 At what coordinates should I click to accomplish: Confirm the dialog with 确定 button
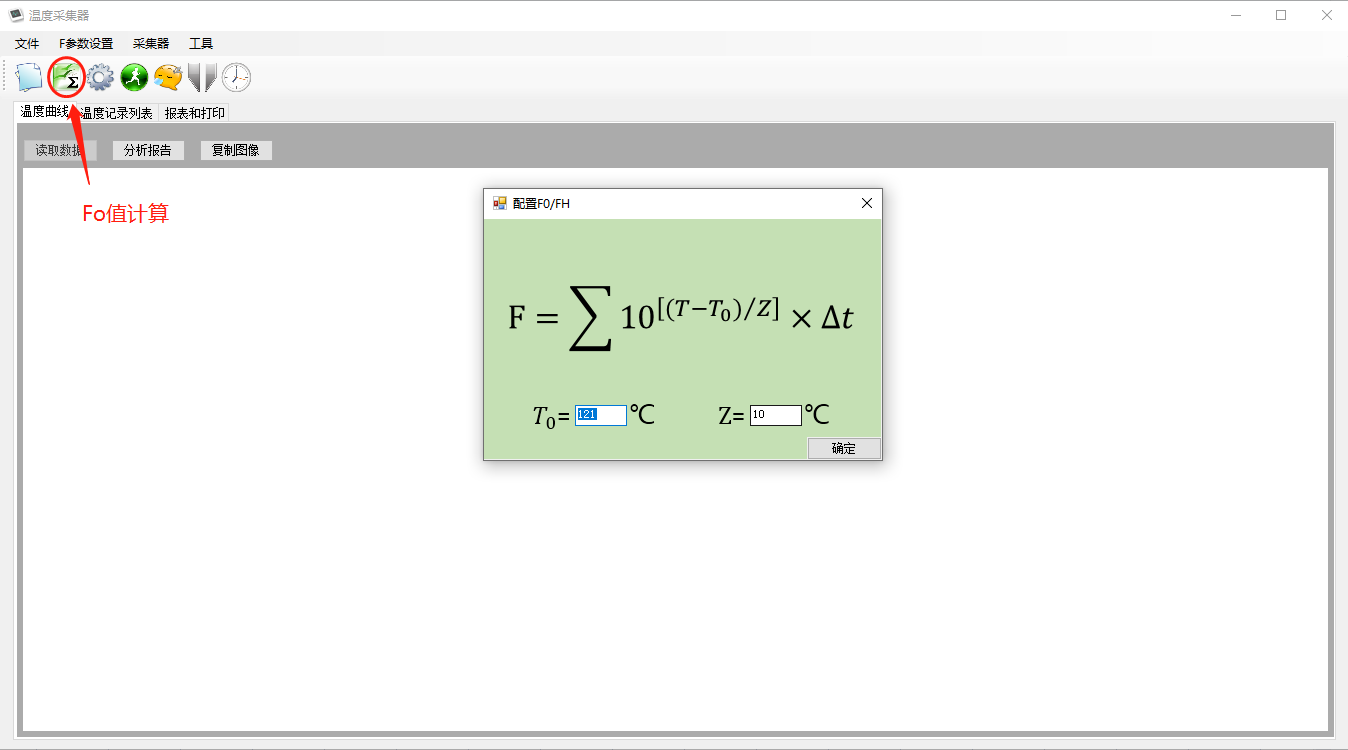[844, 449]
